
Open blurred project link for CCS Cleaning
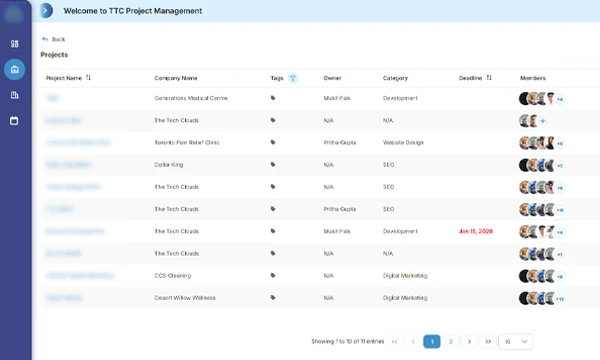click(x=80, y=276)
